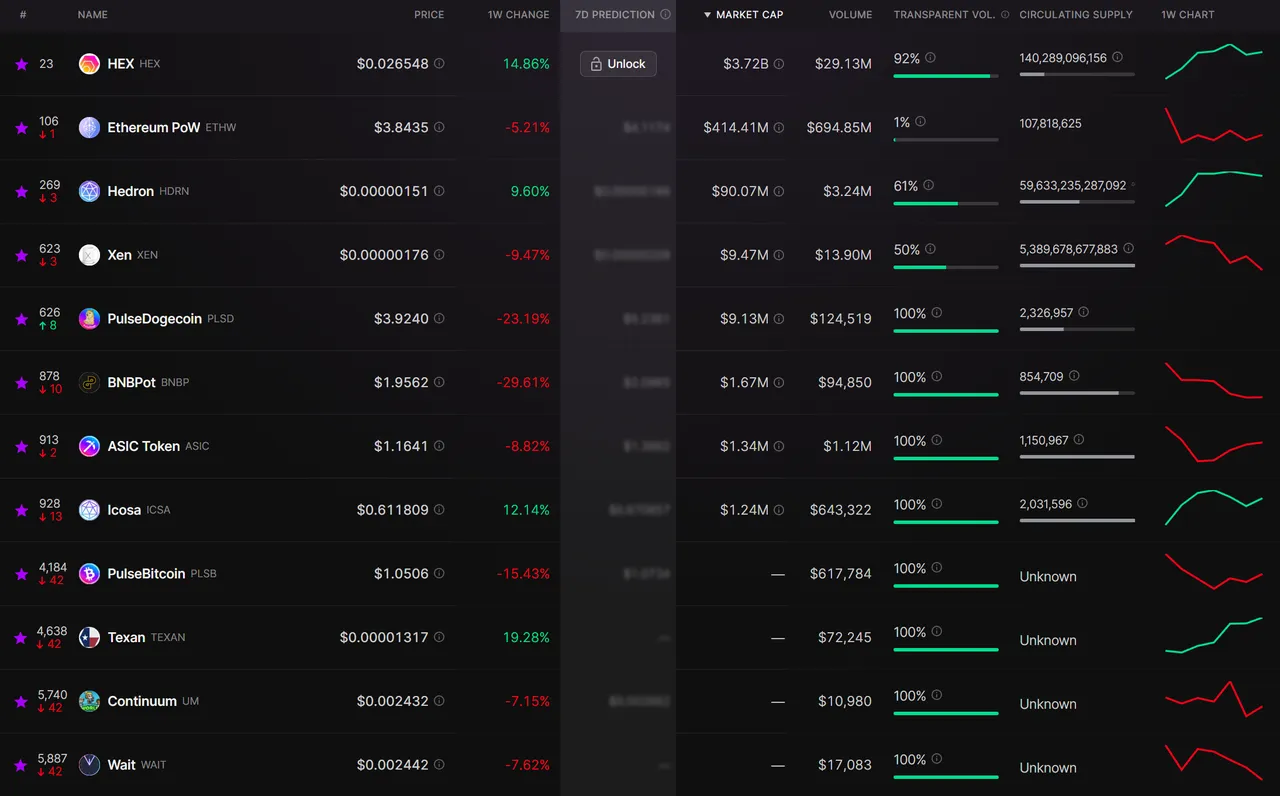The image size is (1280, 796).
Task: Sort table by rank # column
Action: tap(22, 15)
